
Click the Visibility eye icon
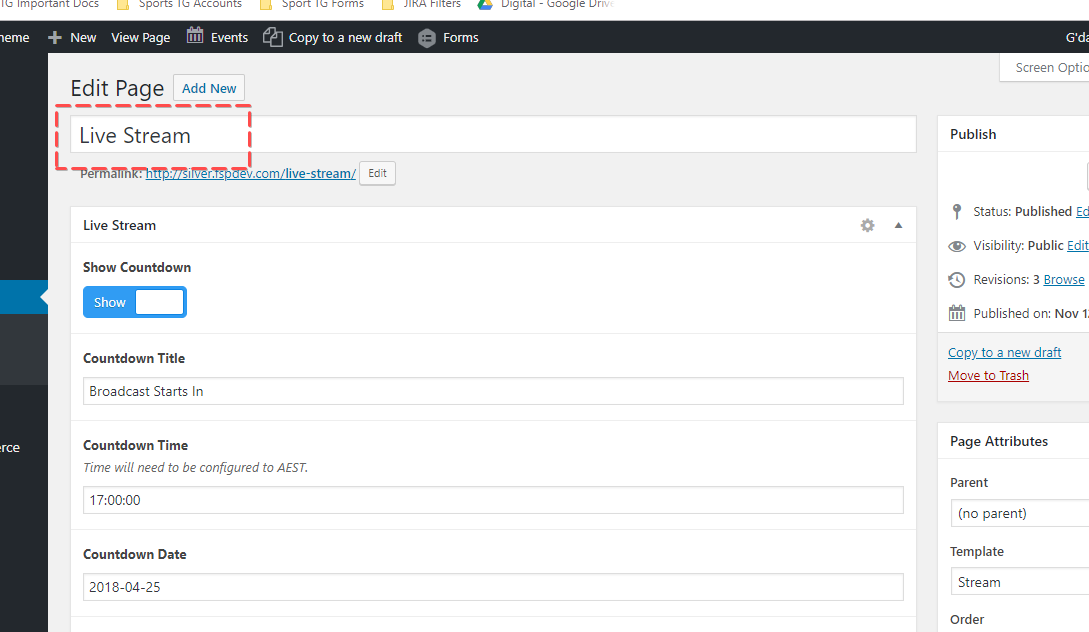(957, 246)
